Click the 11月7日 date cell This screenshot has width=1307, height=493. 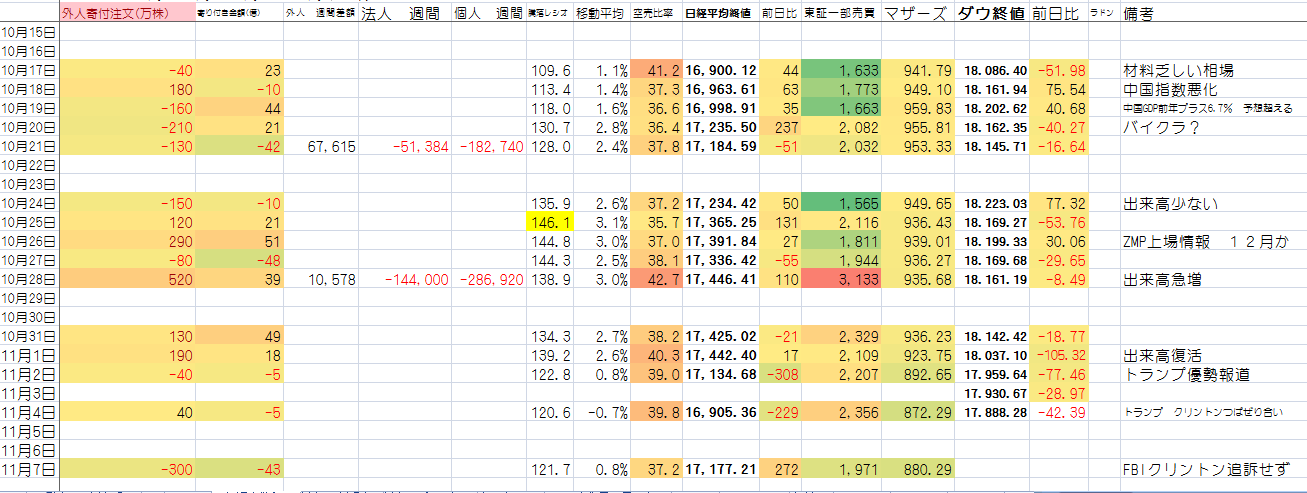29,470
